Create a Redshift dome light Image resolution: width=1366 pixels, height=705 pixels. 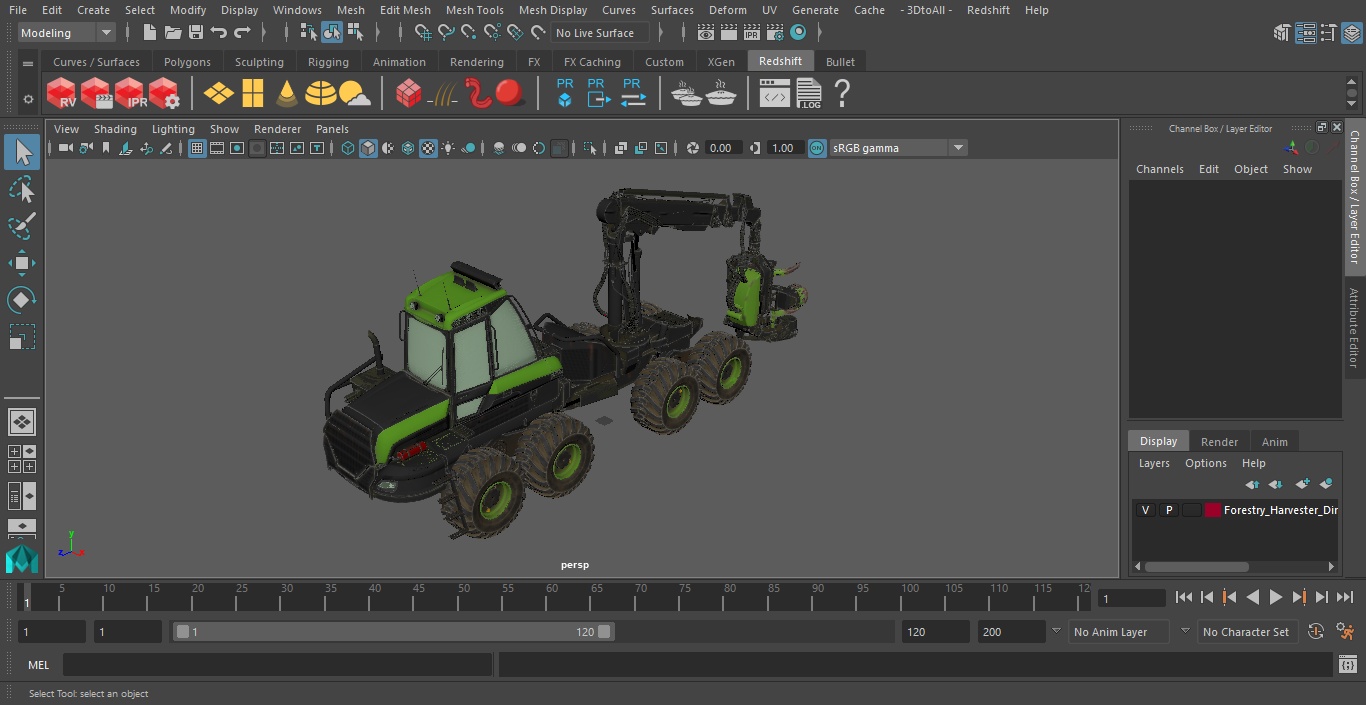click(320, 94)
